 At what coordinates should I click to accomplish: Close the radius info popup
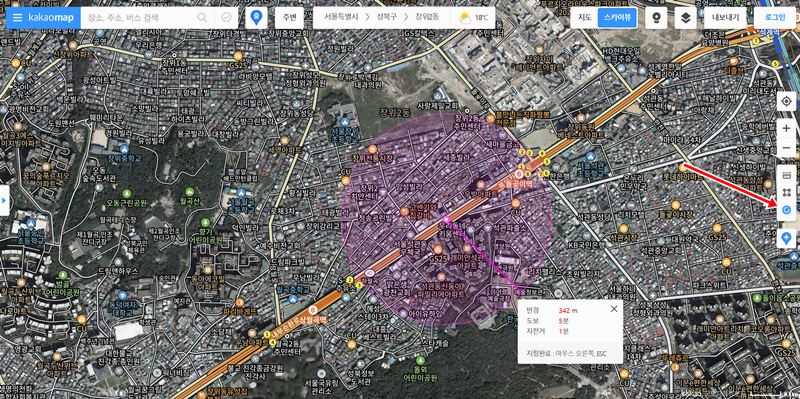614,309
